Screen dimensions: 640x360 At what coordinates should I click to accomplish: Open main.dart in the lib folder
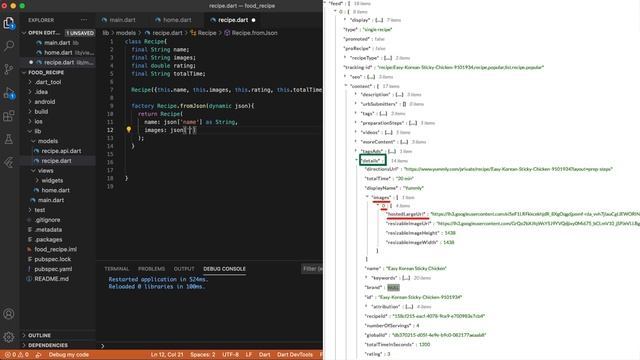coord(51,200)
